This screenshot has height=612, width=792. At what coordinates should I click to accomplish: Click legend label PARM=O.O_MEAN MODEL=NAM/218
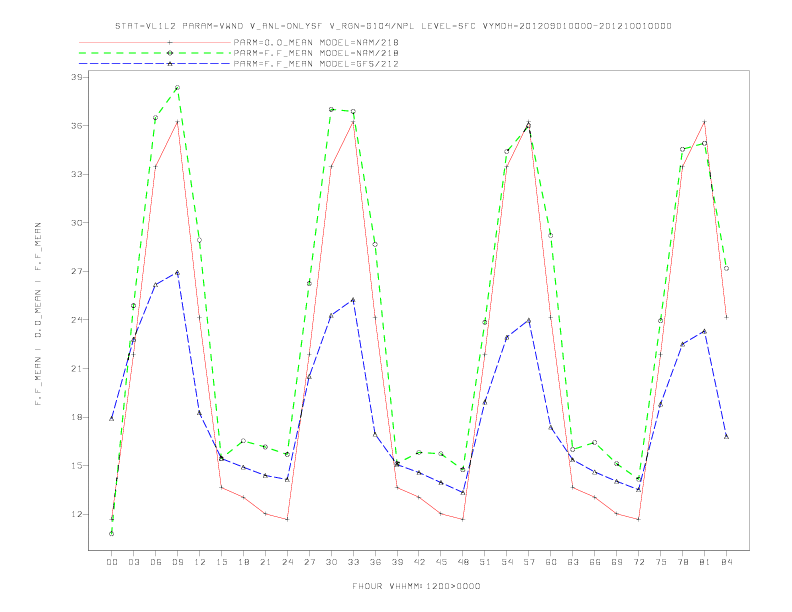pos(316,42)
